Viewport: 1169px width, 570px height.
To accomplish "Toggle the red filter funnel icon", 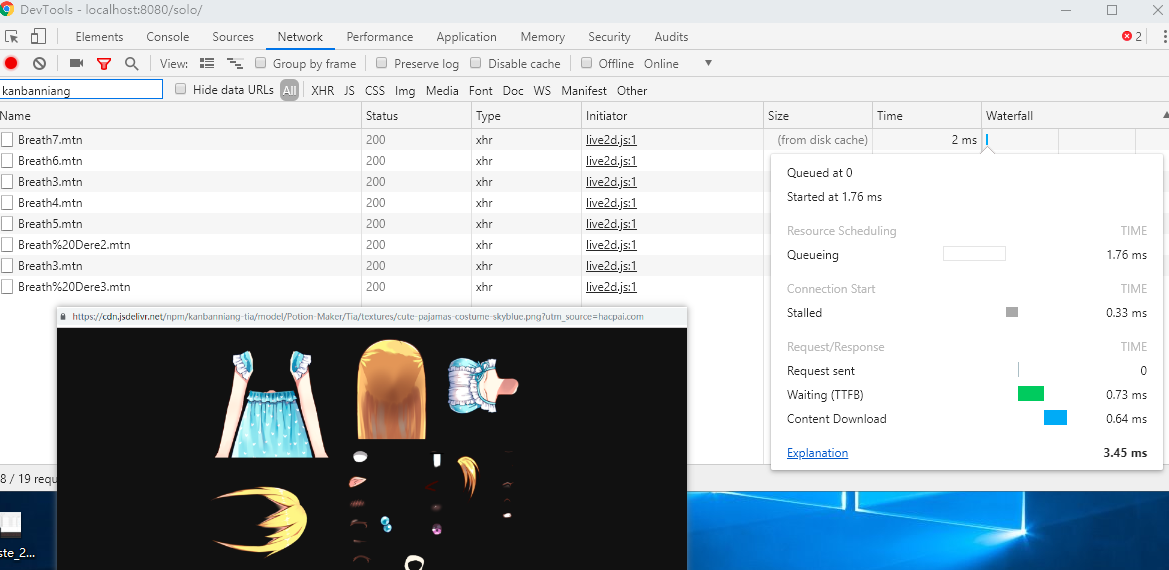I will [104, 63].
